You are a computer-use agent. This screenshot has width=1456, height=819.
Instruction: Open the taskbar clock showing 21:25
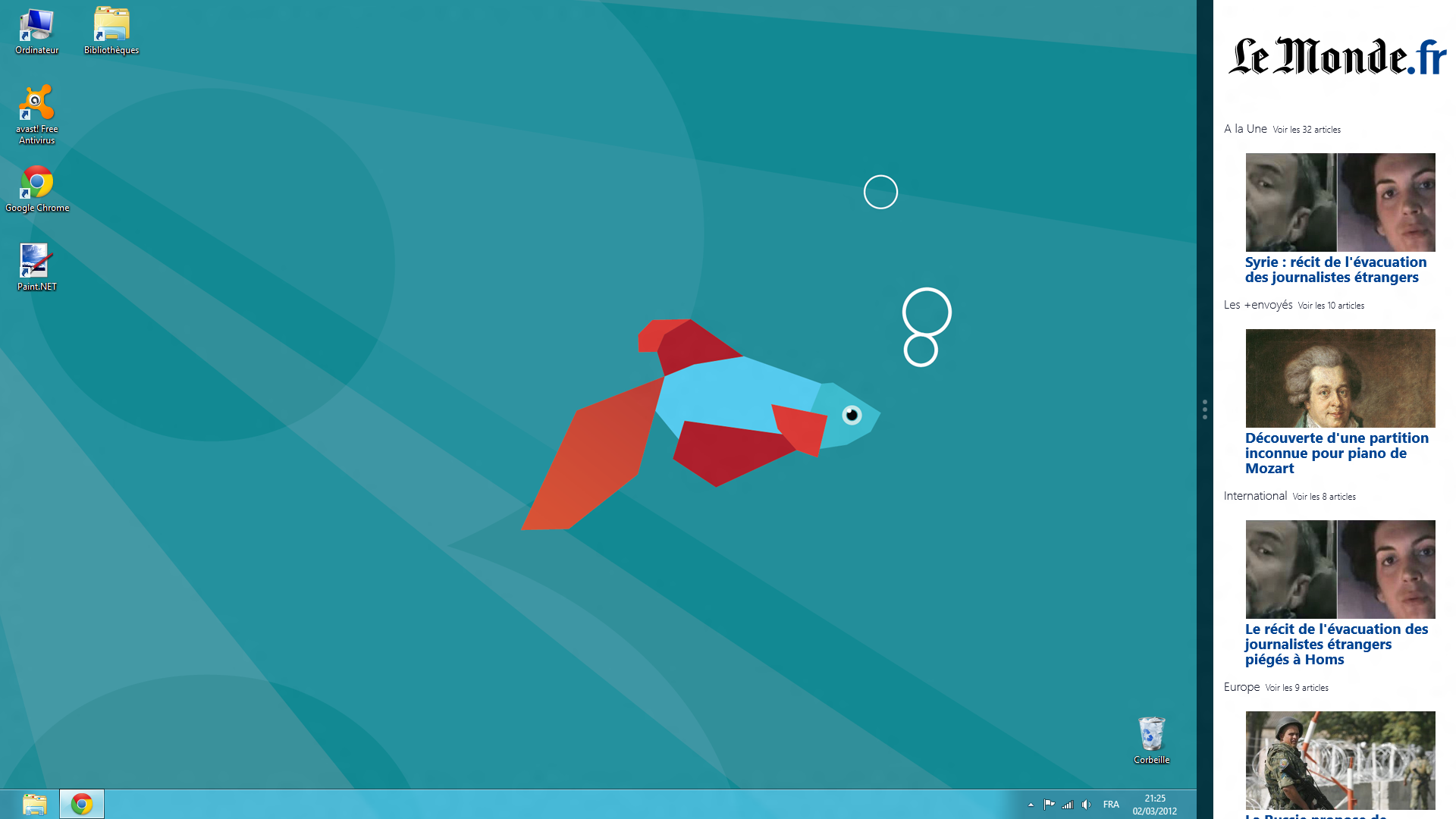point(1155,805)
